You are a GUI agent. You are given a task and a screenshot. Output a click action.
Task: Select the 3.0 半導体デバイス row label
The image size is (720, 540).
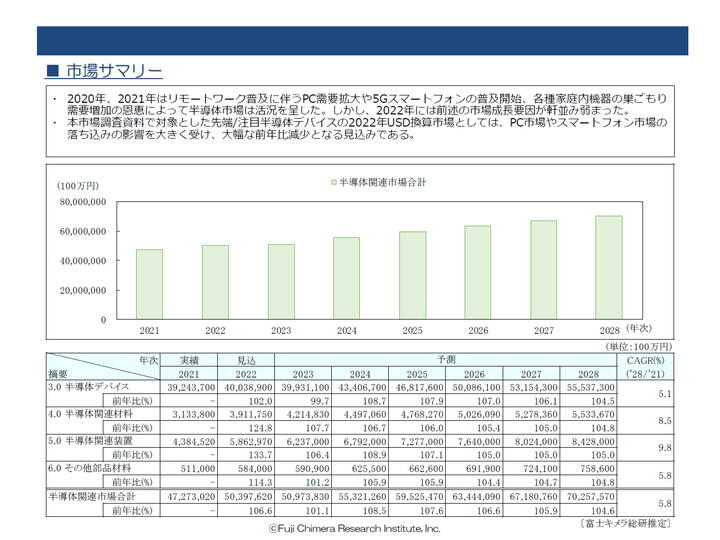tap(89, 387)
